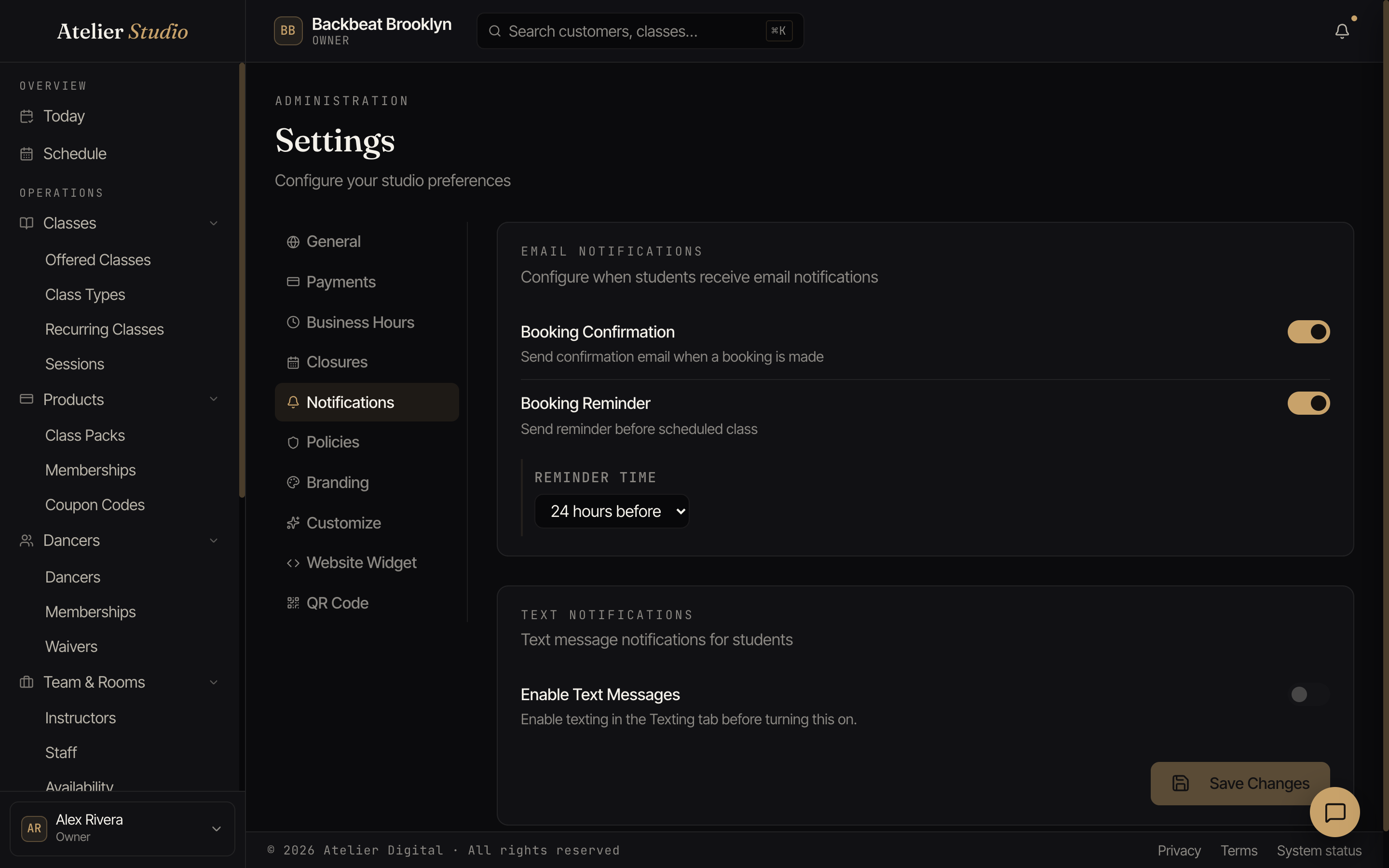The height and width of the screenshot is (868, 1389).
Task: Enable the Text Messages toggle
Action: pos(1308,694)
